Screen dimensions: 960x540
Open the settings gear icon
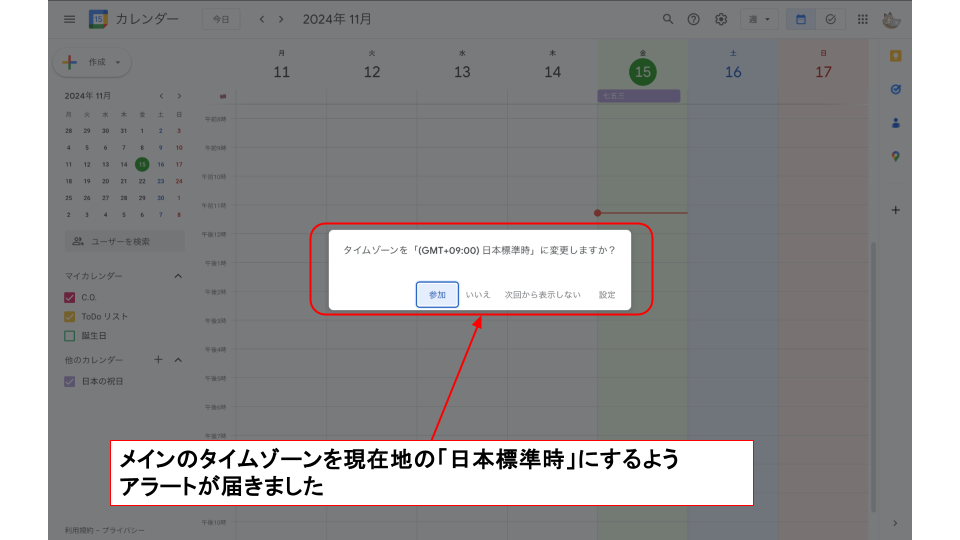click(721, 19)
